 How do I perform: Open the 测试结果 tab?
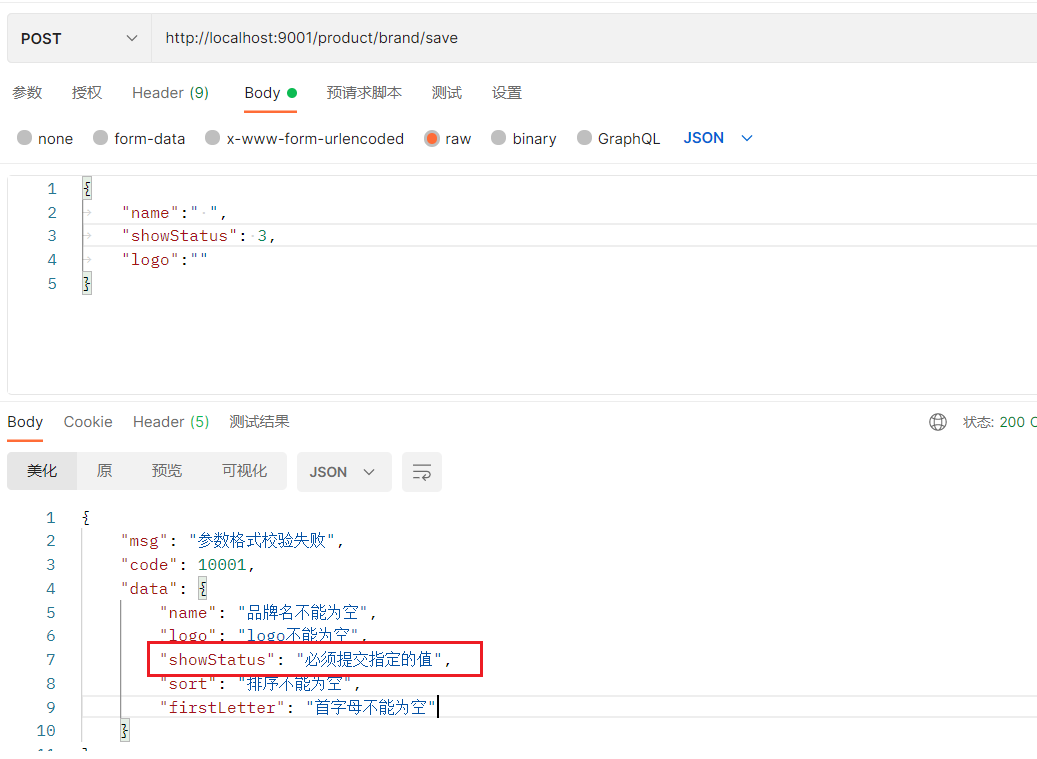click(259, 422)
